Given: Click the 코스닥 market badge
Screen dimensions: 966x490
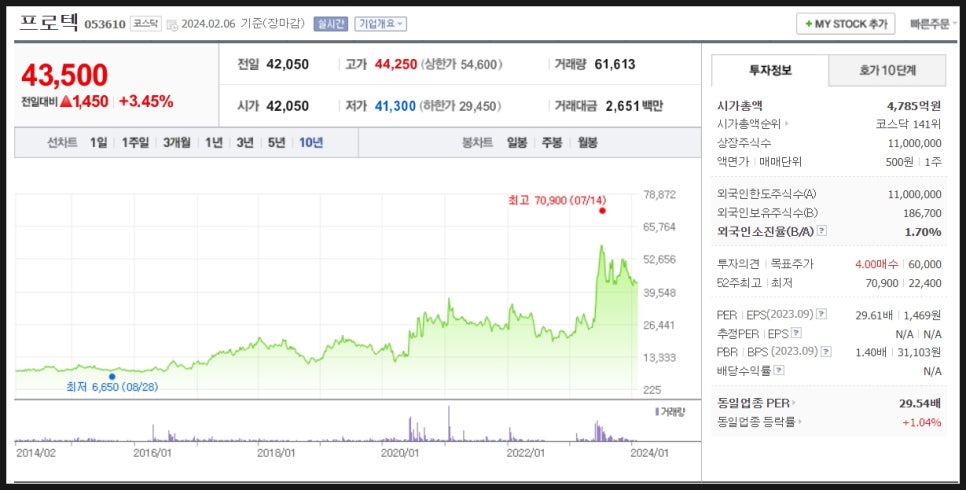Looking at the screenshot, I should [145, 24].
